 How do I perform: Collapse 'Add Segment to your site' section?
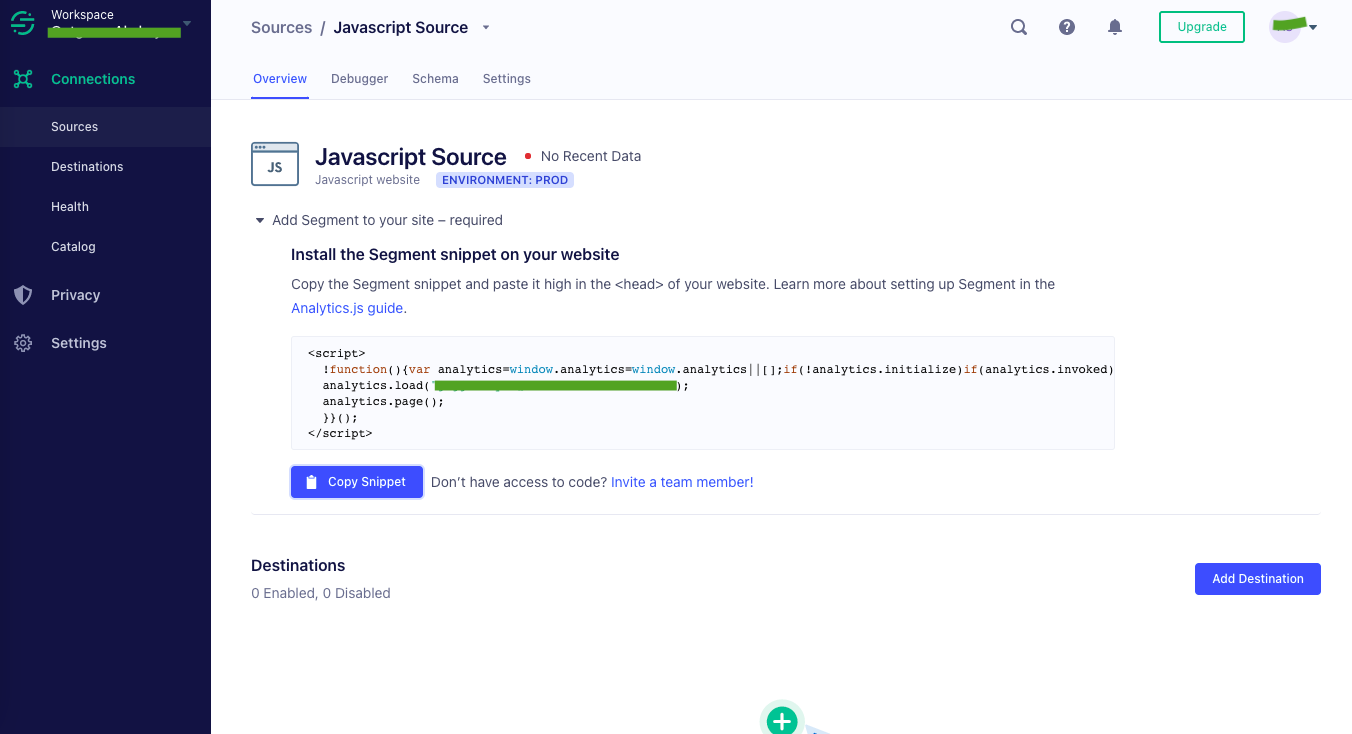pyautogui.click(x=260, y=220)
